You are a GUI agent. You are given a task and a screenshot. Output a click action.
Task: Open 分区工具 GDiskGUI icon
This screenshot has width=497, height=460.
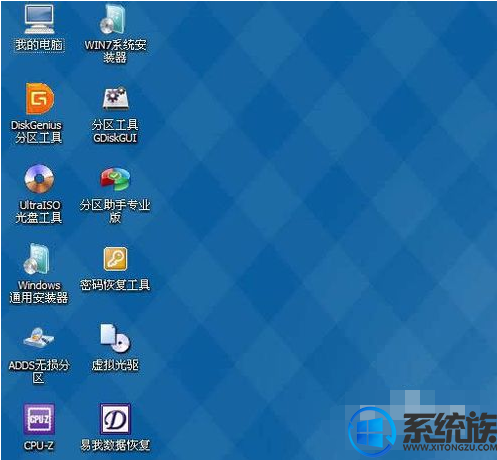click(115, 98)
